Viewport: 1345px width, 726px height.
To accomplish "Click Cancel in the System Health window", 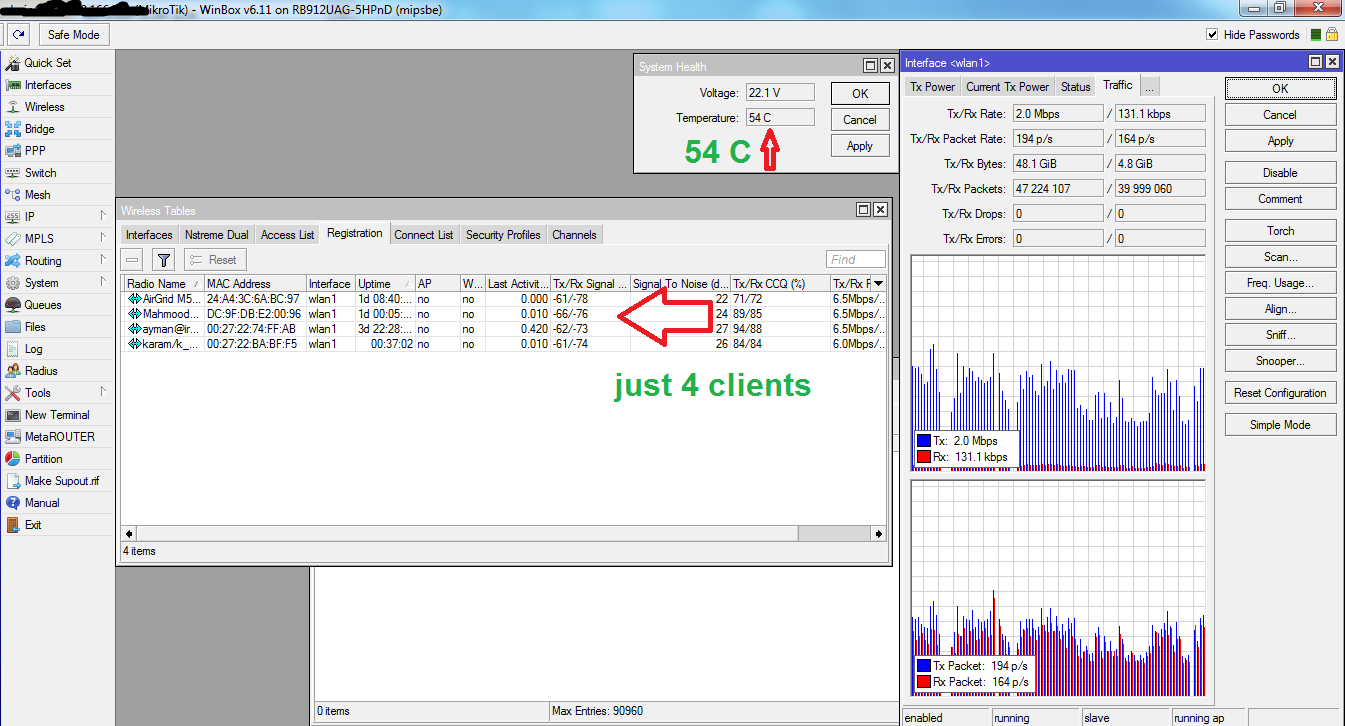I will pos(860,119).
